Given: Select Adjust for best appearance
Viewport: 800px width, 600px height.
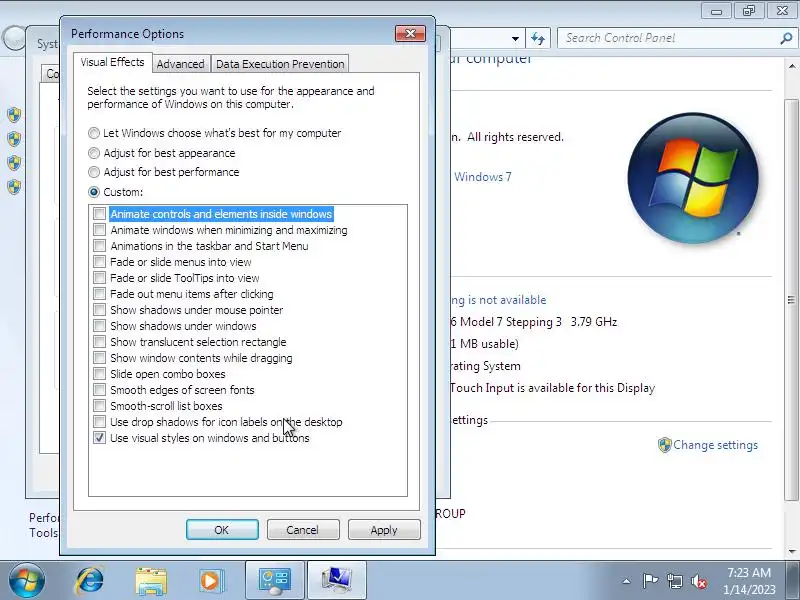Looking at the screenshot, I should tap(94, 153).
